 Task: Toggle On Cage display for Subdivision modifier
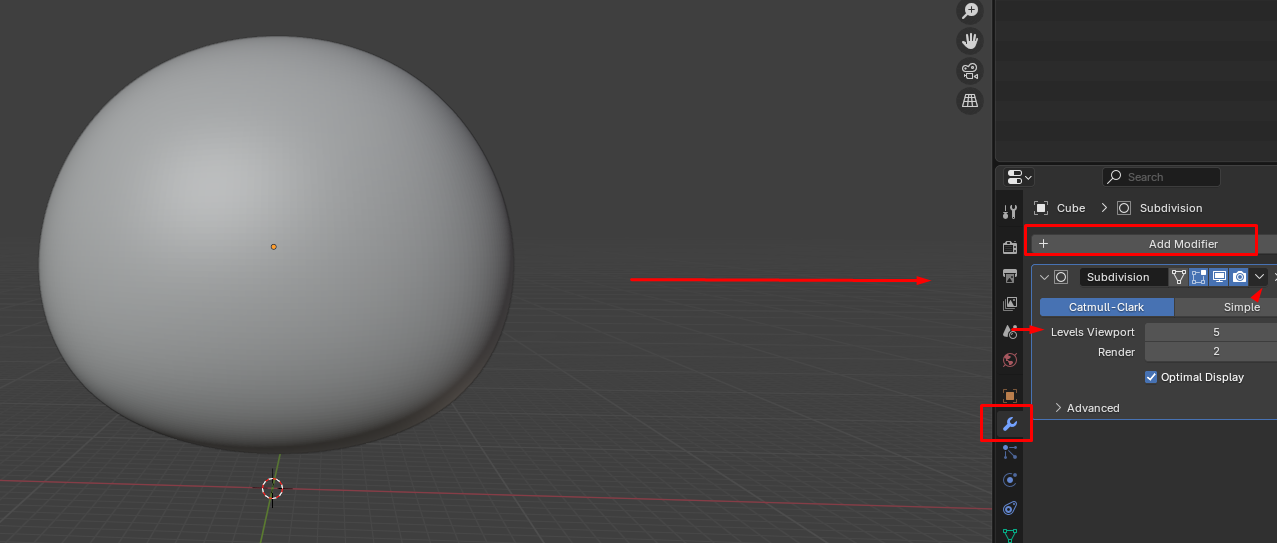pyautogui.click(x=1179, y=277)
